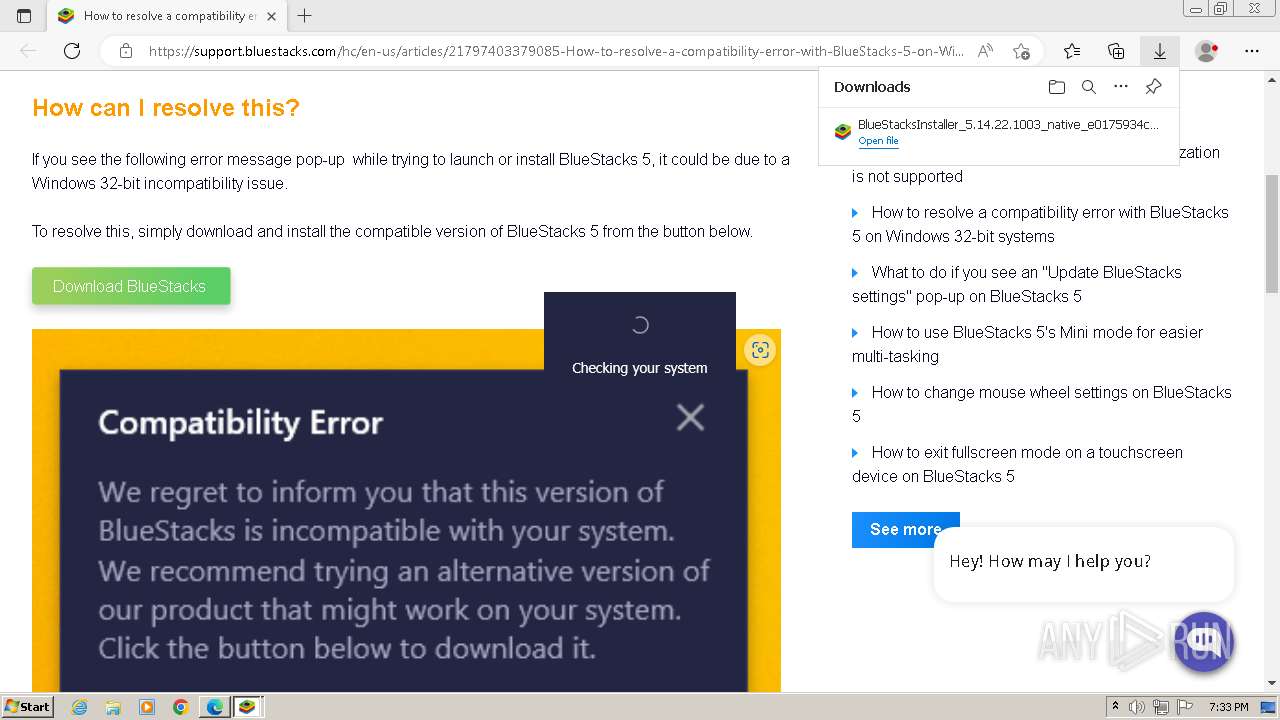Close the BlueStacks compatibility article tab
Image resolution: width=1280 pixels, height=720 pixels.
(271, 16)
